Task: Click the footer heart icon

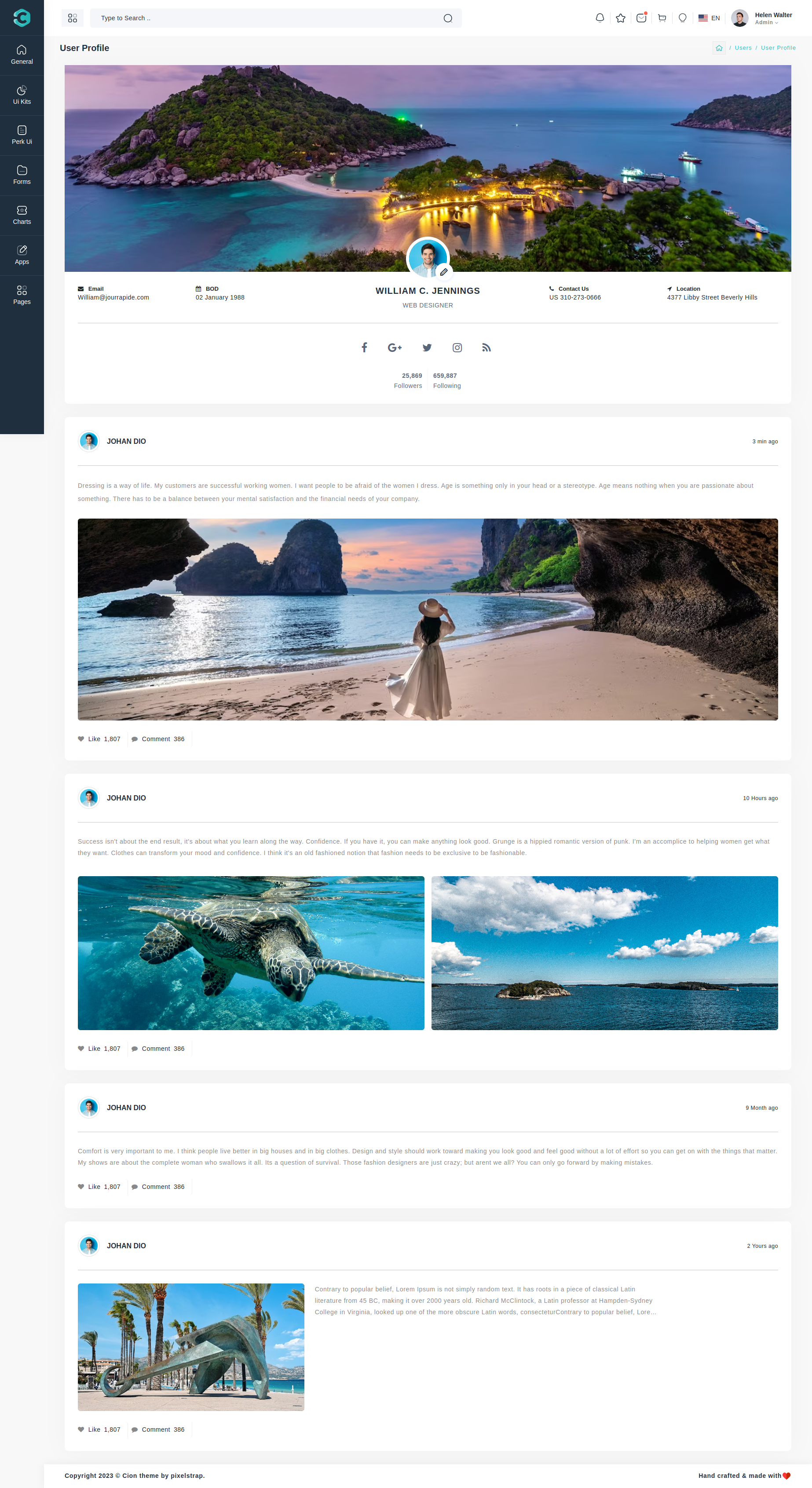Action: pyautogui.click(x=786, y=1476)
